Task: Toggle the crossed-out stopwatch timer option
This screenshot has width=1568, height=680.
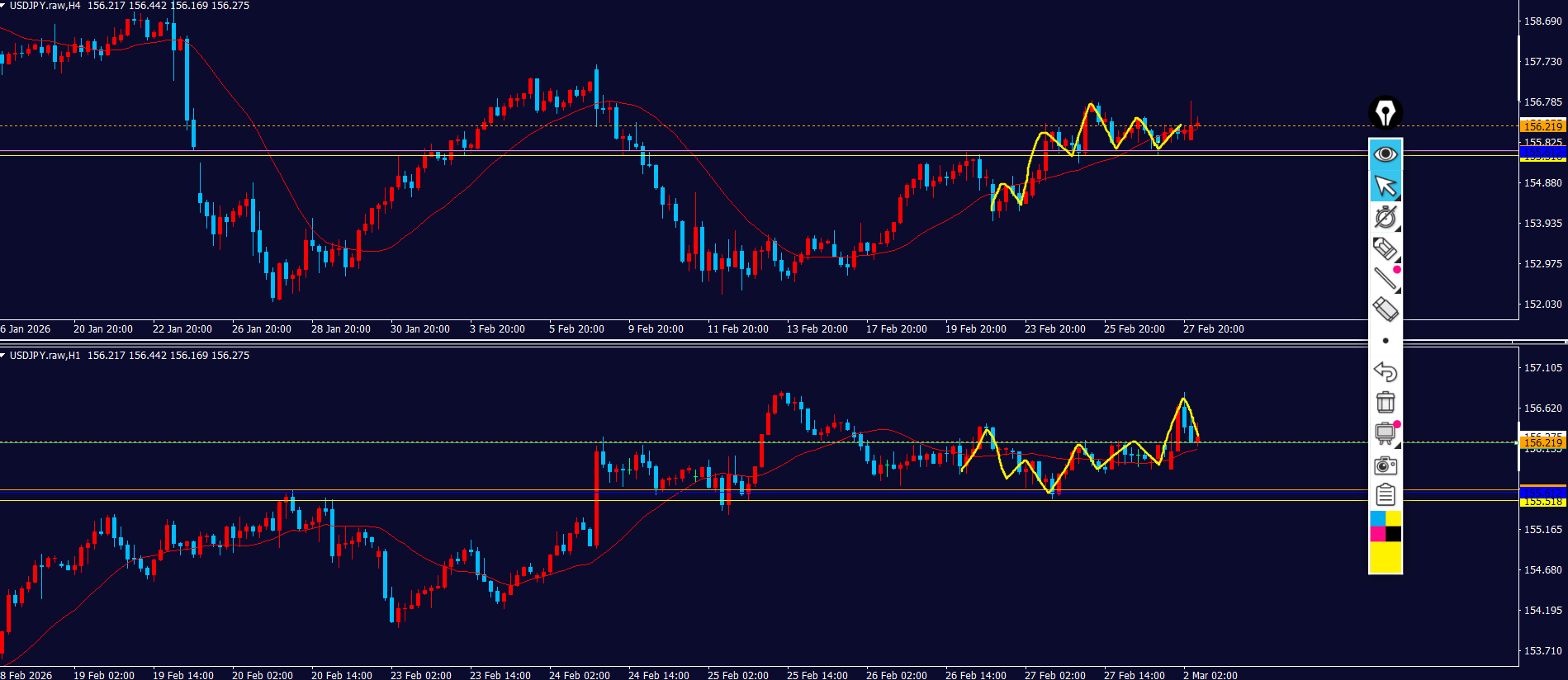Action: point(1385,217)
